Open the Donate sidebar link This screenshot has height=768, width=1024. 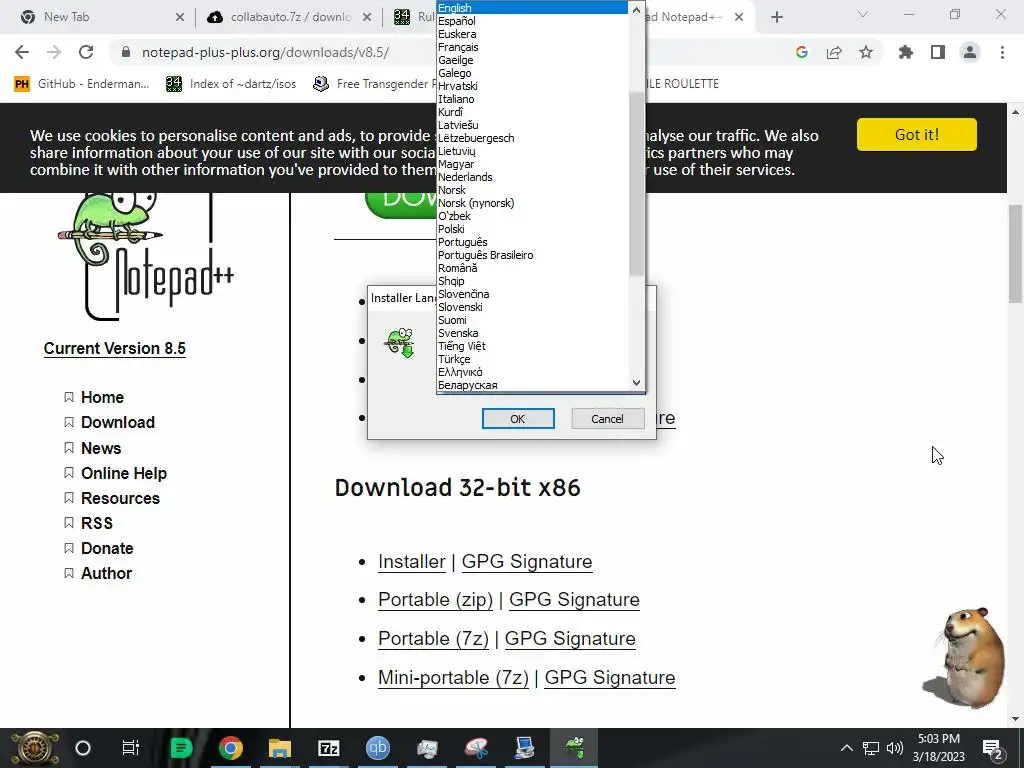(107, 548)
